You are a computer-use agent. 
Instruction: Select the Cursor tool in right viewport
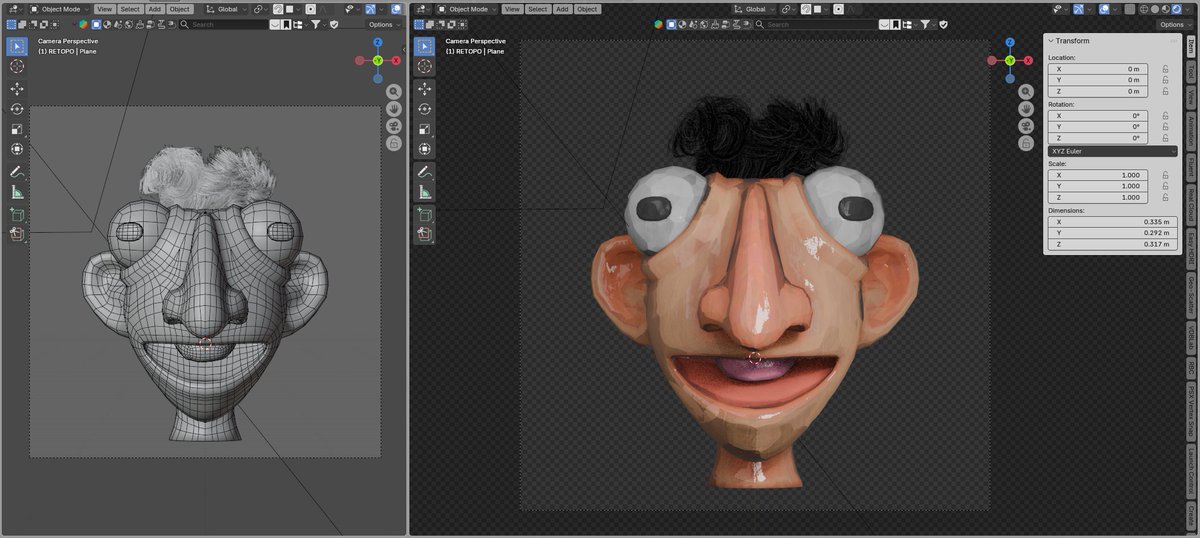(425, 66)
